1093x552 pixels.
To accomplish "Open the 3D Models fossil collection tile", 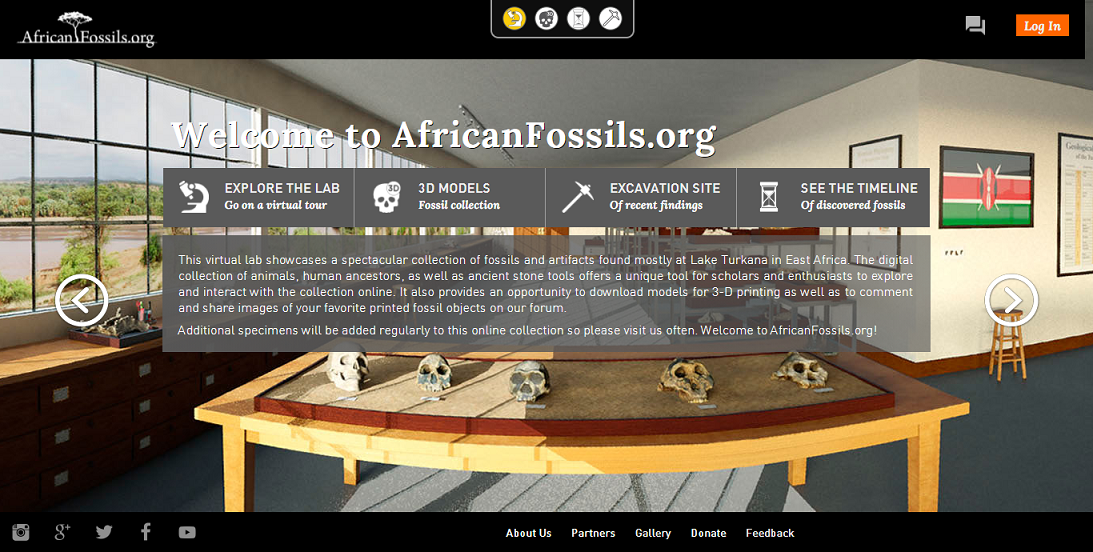I will tap(450, 197).
